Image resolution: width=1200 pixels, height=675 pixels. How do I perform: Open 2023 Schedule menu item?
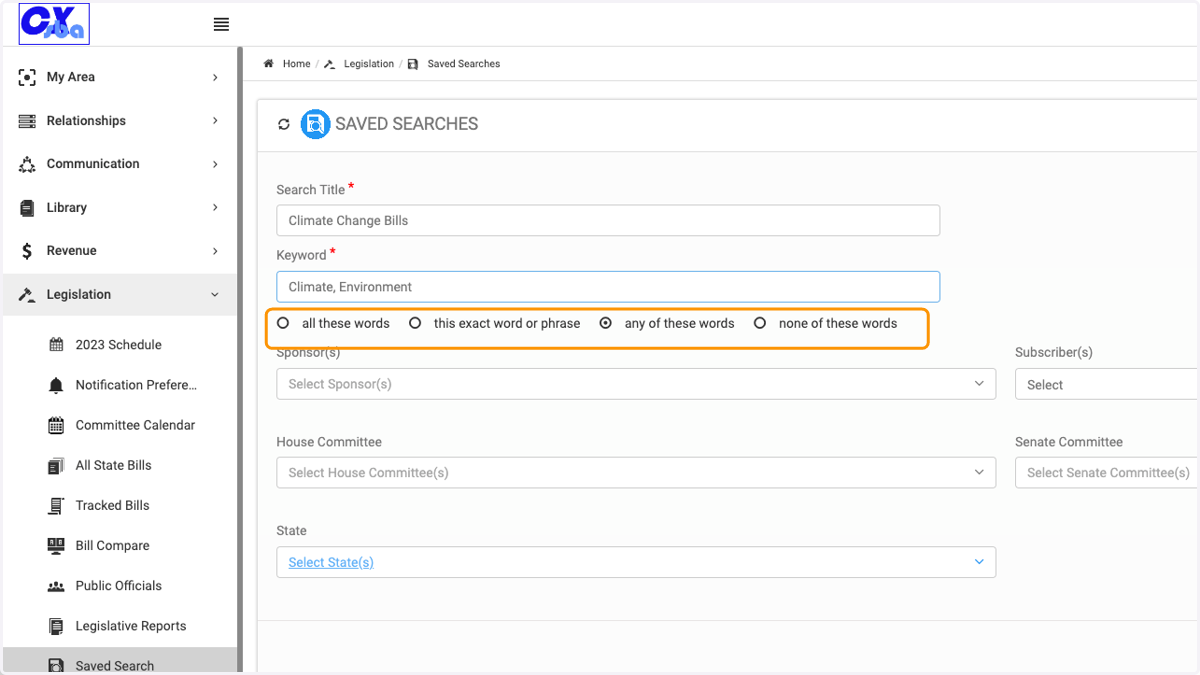pyautogui.click(x=120, y=345)
